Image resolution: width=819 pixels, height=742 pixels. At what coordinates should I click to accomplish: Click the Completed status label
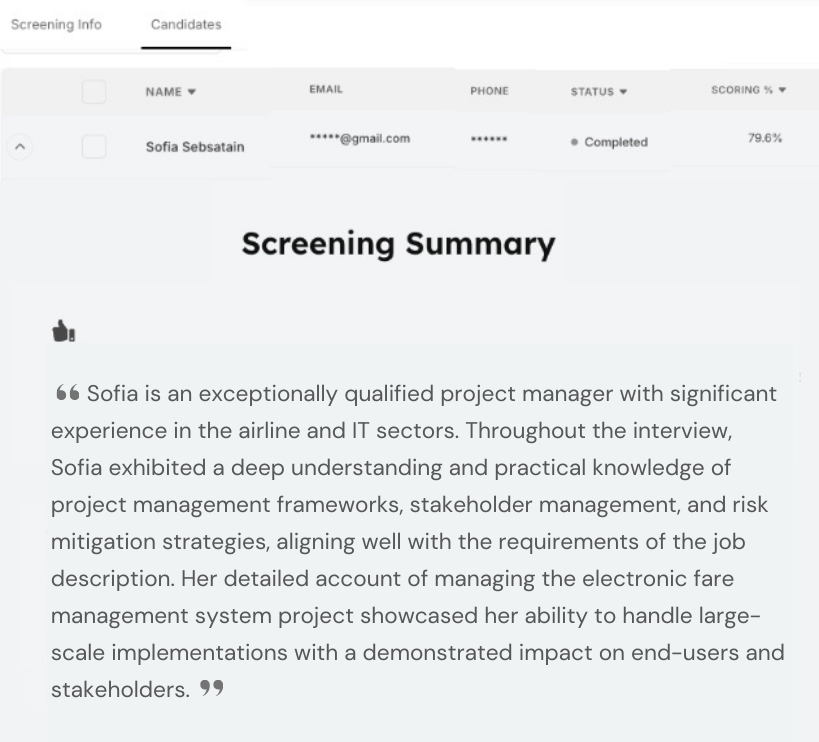tap(615, 142)
